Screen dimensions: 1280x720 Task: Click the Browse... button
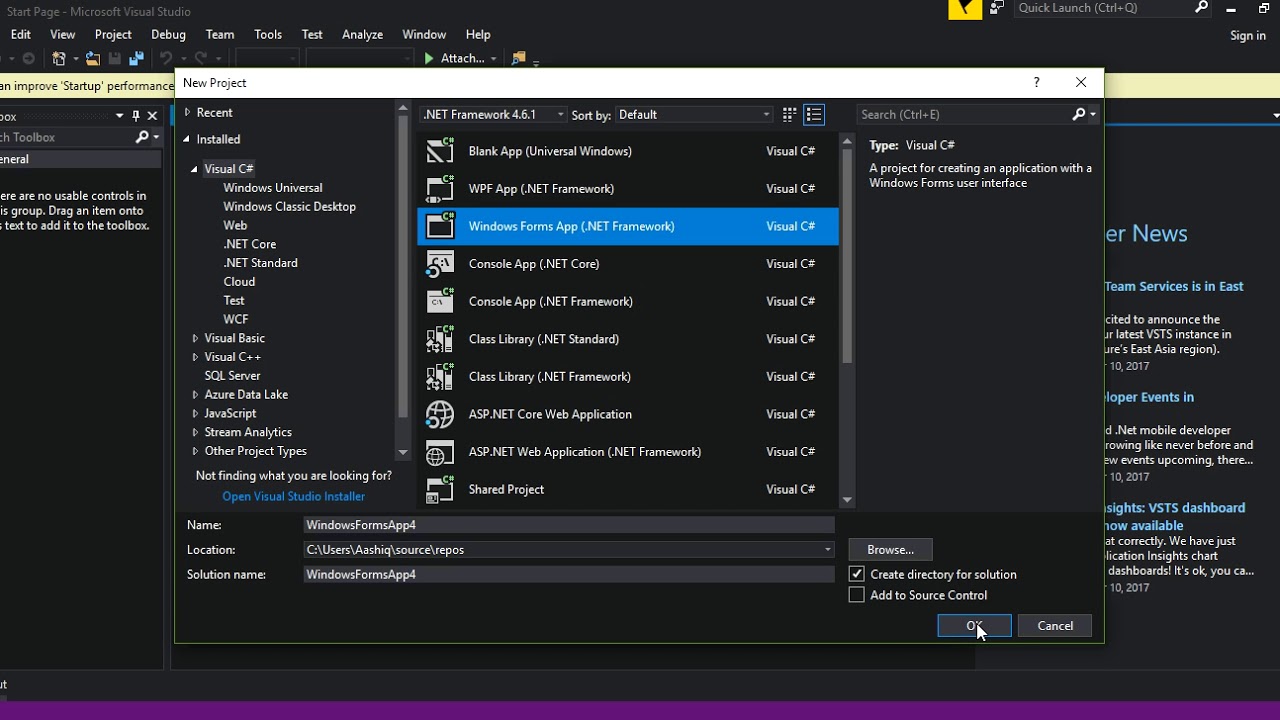(890, 550)
